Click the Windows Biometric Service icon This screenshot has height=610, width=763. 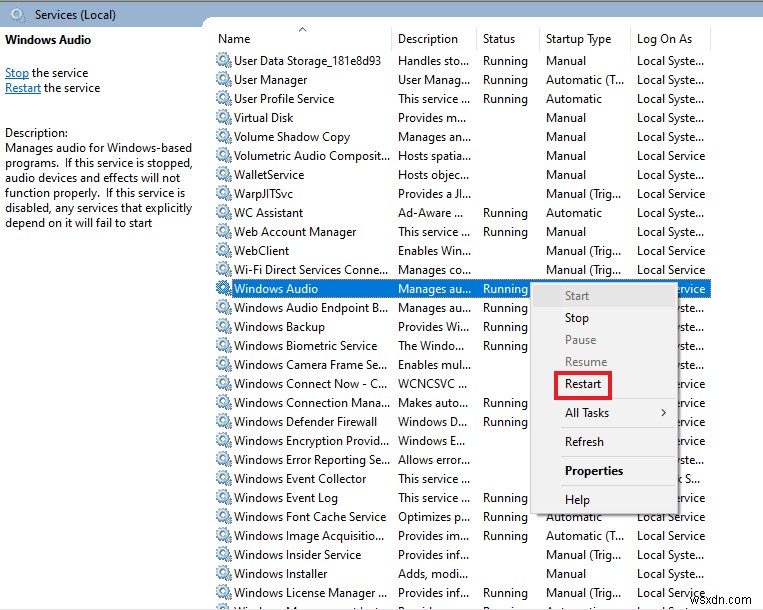click(x=223, y=345)
